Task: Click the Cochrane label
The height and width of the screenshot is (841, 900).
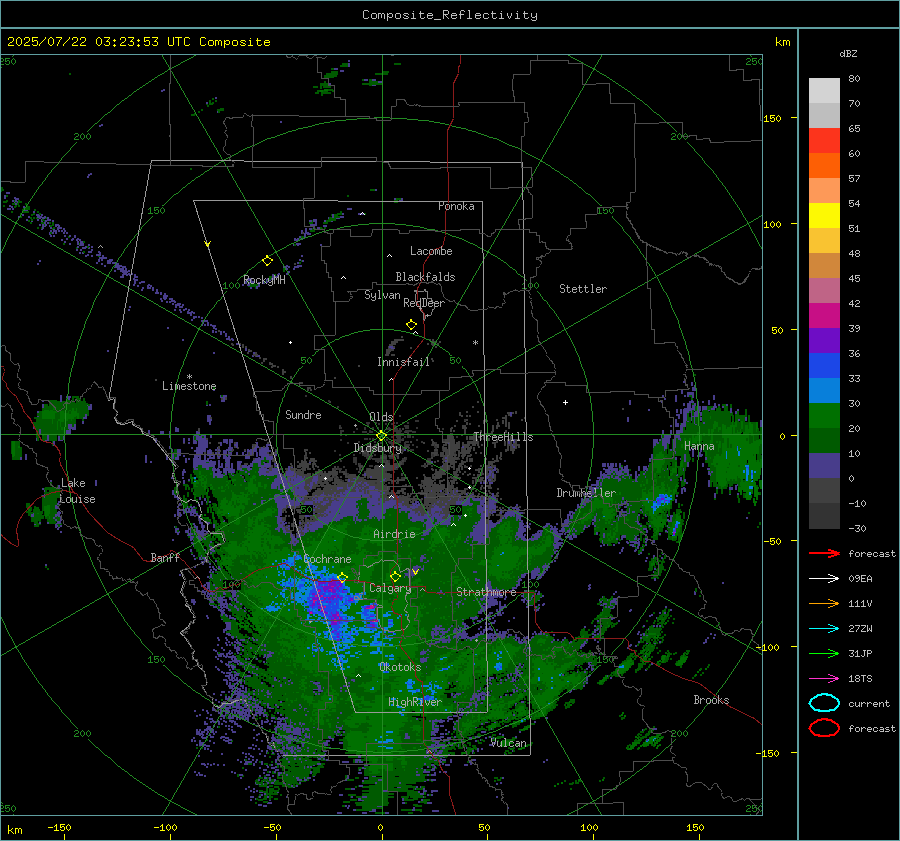Action: point(327,559)
